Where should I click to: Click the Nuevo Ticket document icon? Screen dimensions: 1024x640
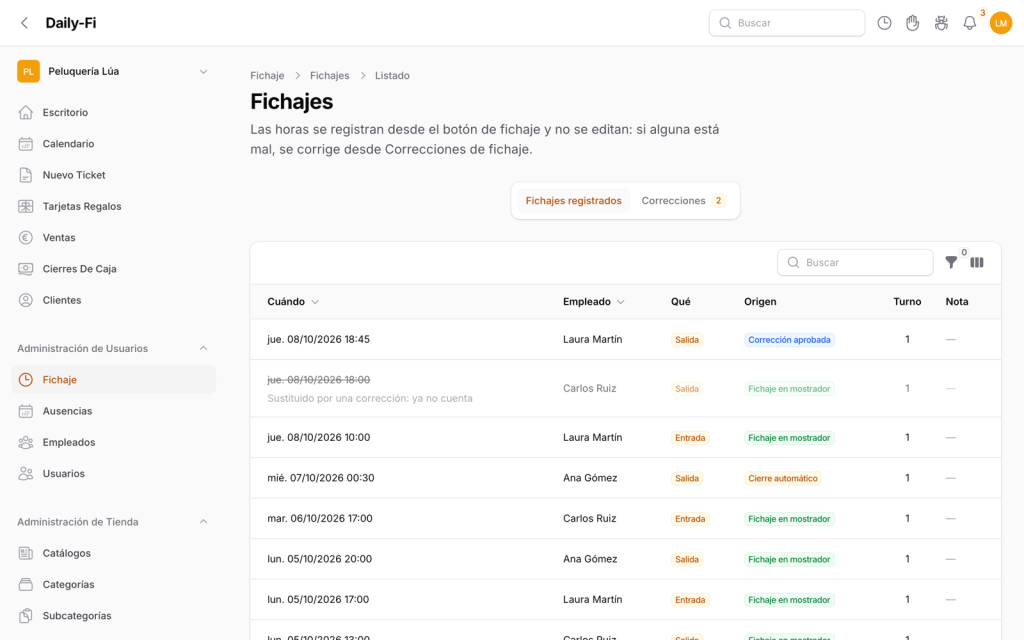tap(25, 175)
